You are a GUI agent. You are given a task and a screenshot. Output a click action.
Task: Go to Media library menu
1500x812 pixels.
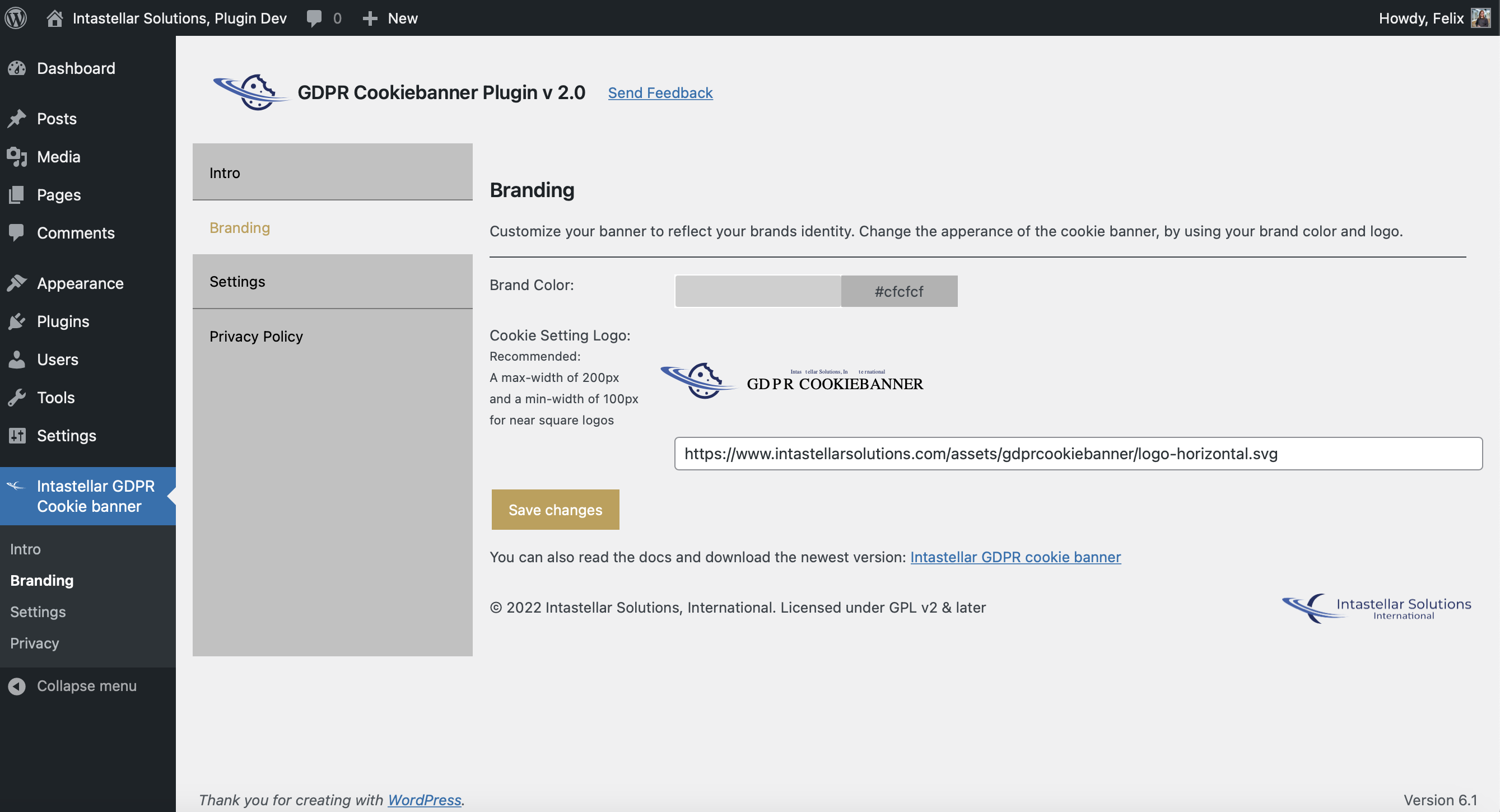click(88, 157)
